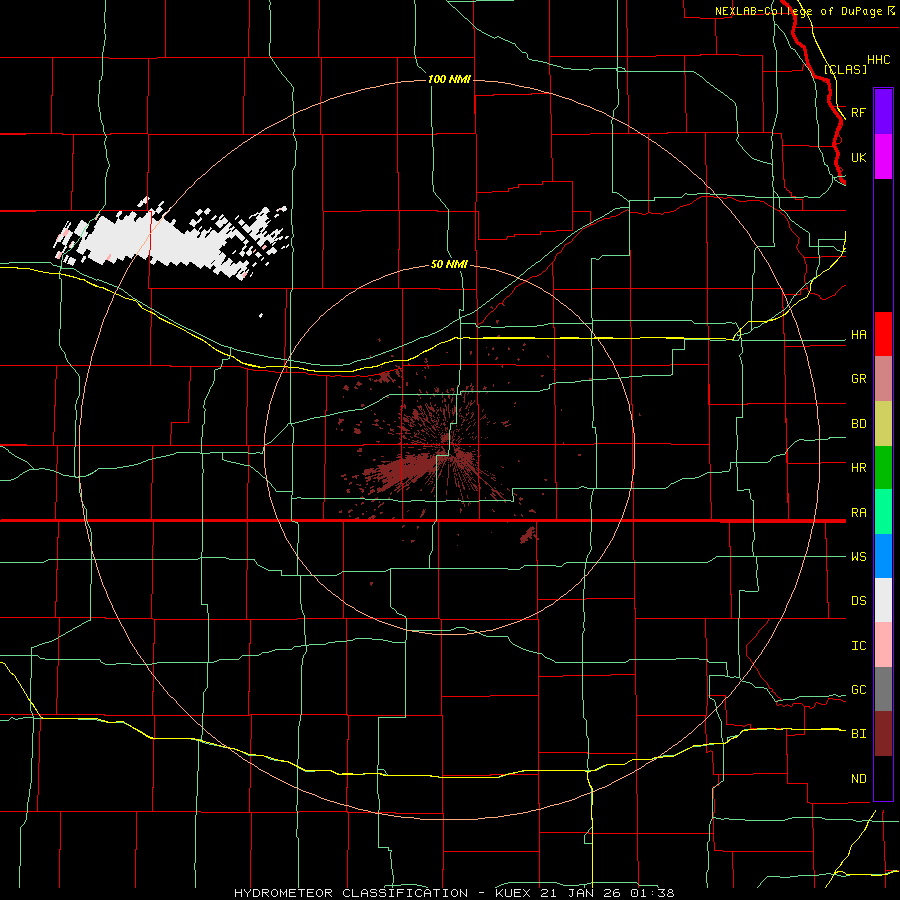Click the GC legend label
This screenshot has width=900, height=900.
(858, 690)
